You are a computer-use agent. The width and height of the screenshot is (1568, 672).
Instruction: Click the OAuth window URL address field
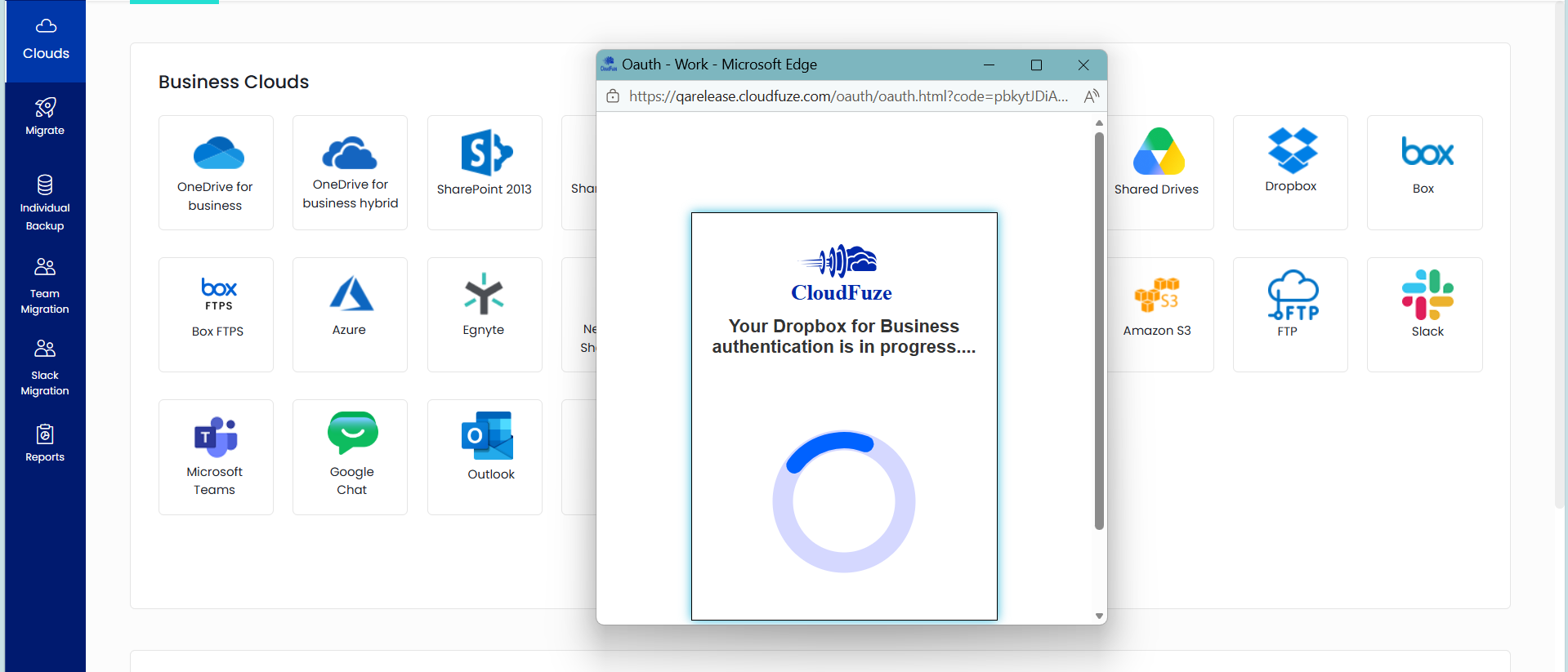[848, 96]
